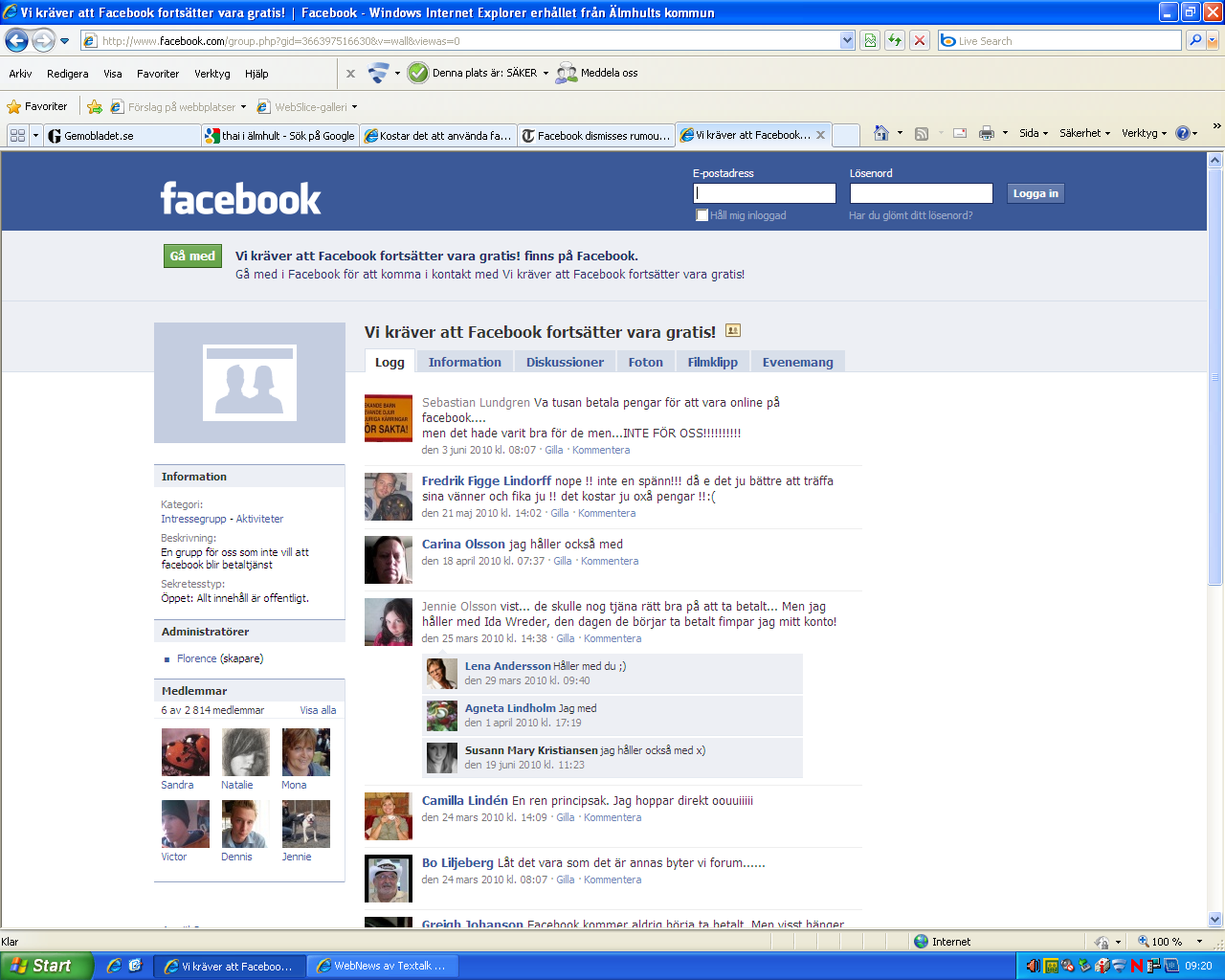This screenshot has height=980, width=1225.
Task: Click in the E-postadress field
Action: coord(765,193)
